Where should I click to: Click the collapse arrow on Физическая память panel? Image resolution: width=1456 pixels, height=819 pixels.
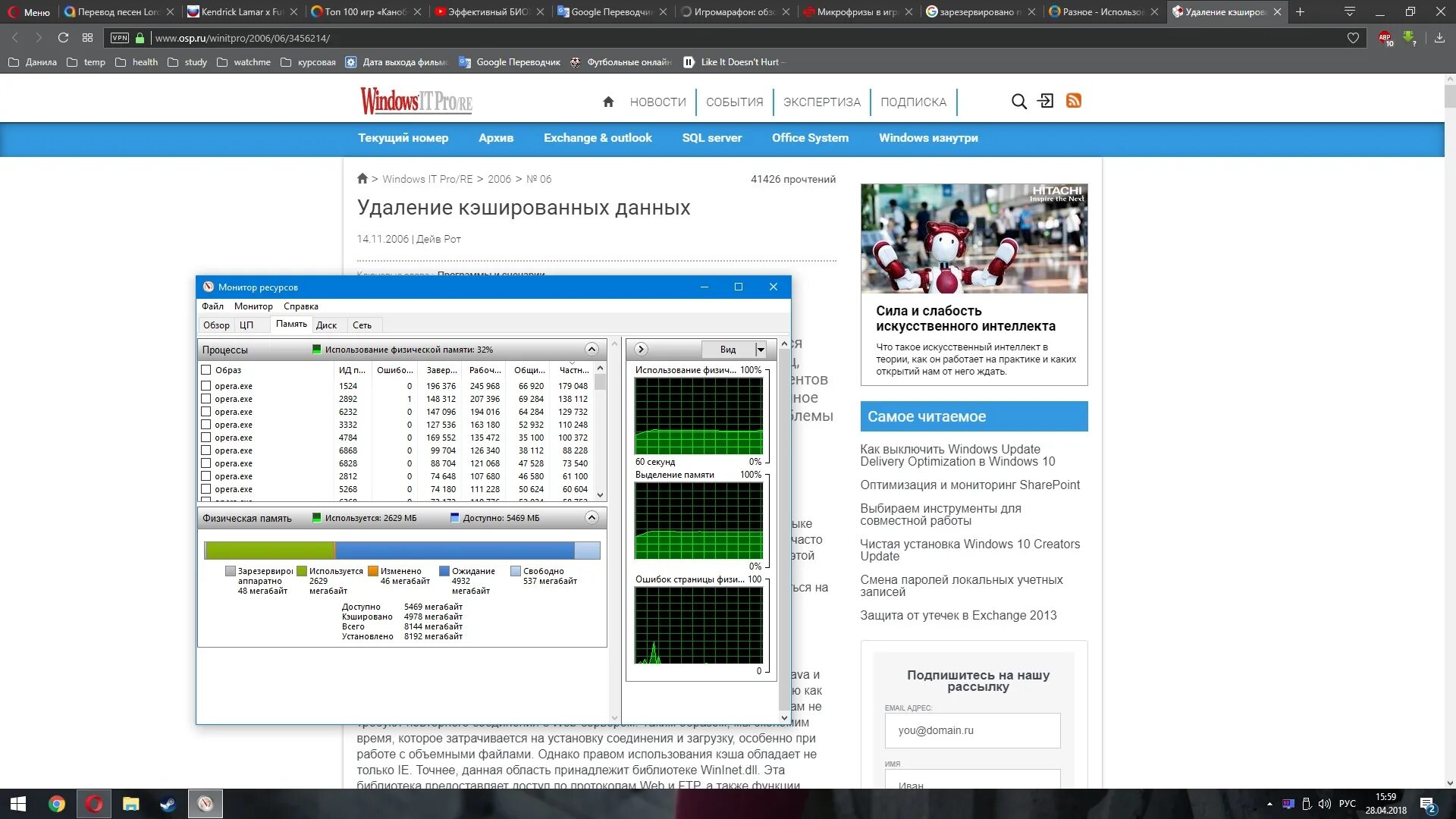click(x=592, y=517)
